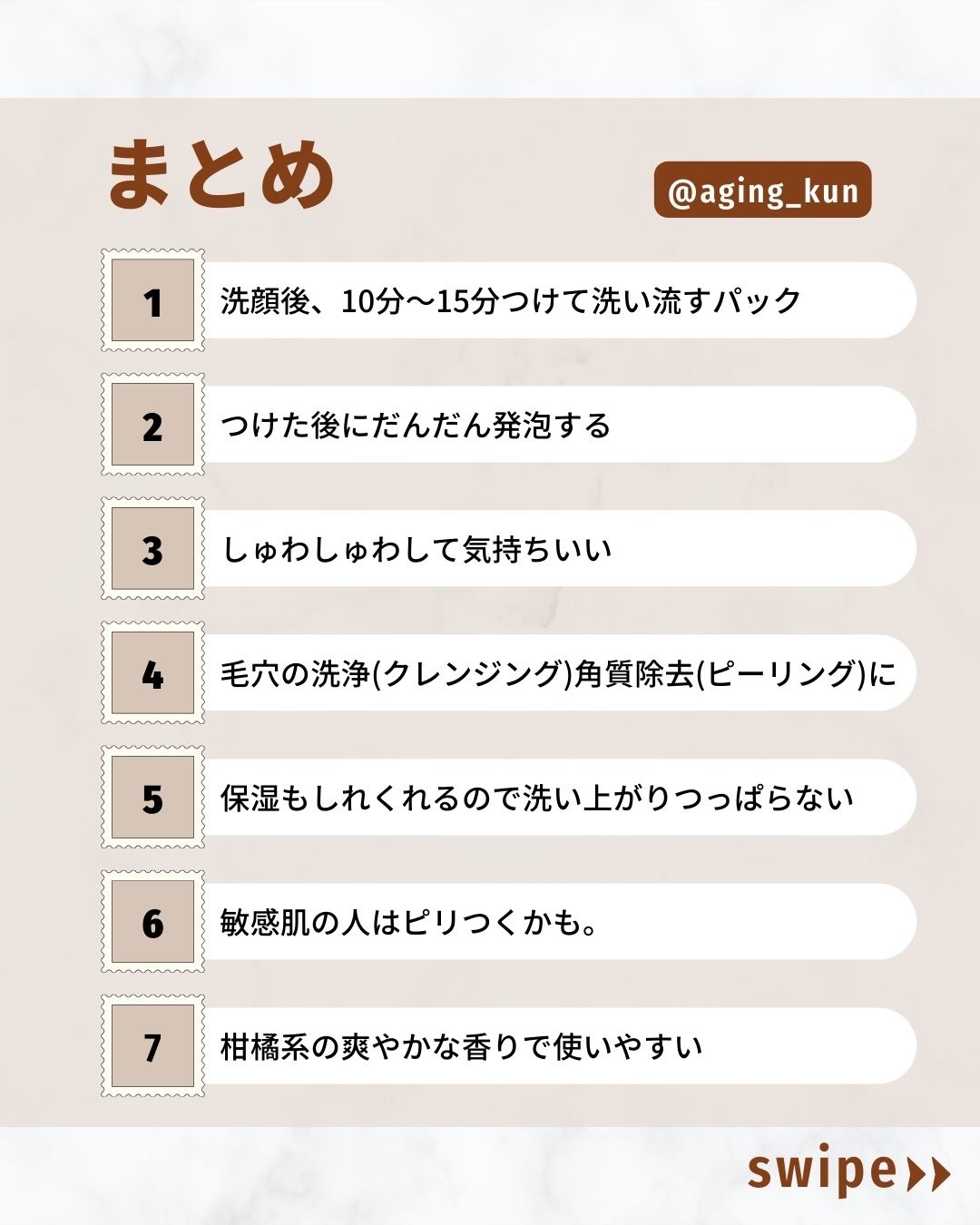Click the number 5 stamp icon
980x1225 pixels.
tap(152, 798)
